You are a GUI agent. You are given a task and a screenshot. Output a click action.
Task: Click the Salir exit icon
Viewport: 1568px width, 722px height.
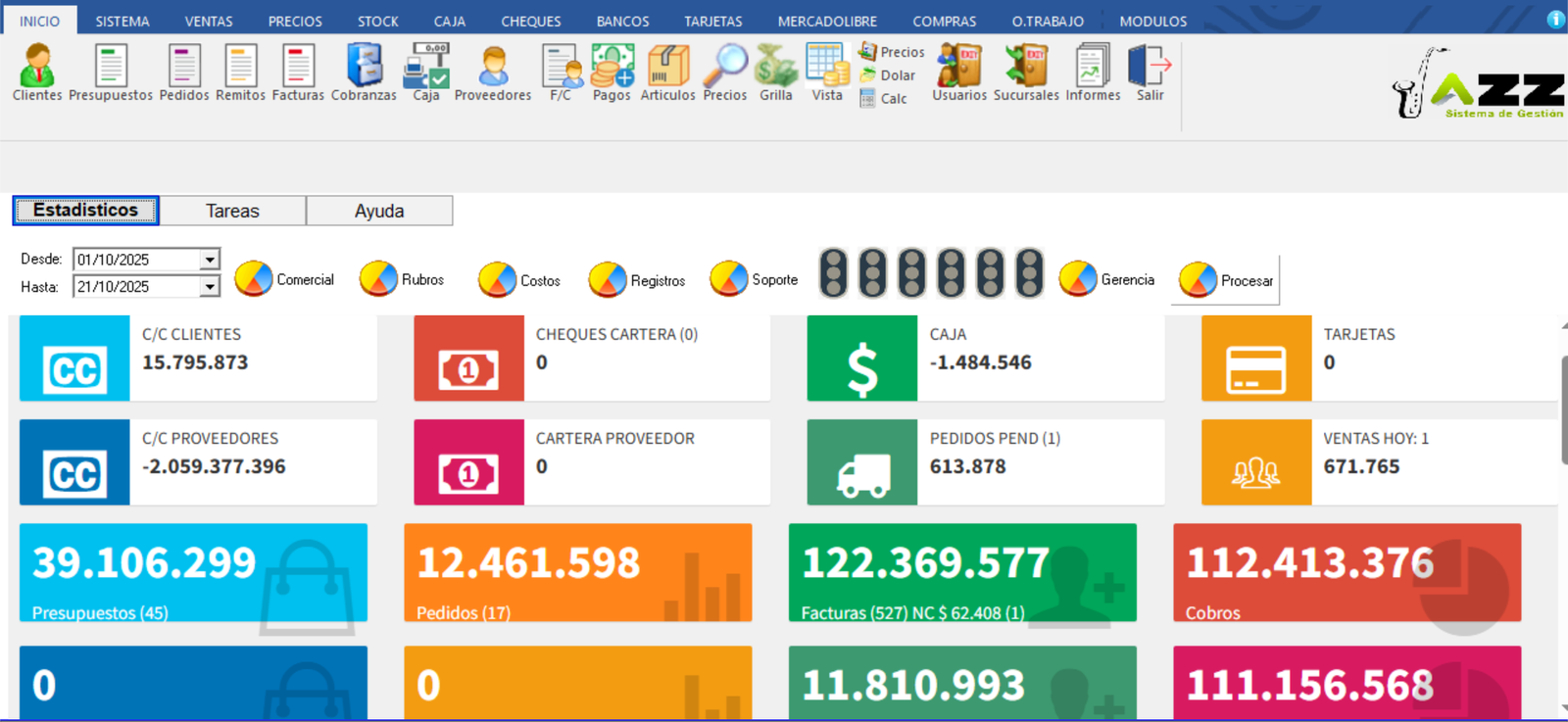[x=1150, y=72]
